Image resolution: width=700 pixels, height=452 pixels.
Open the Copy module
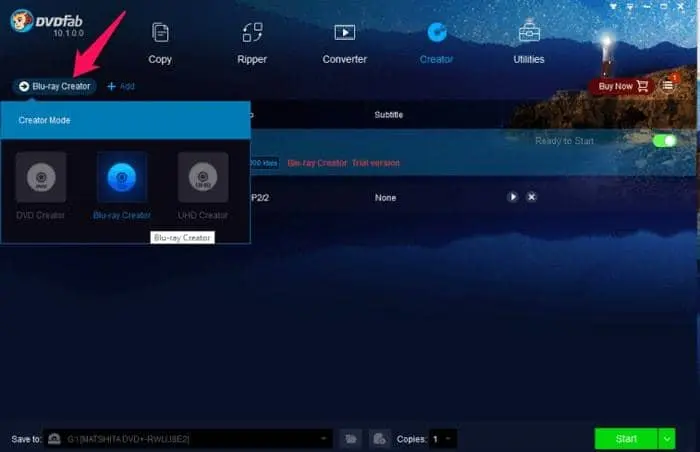(x=160, y=43)
